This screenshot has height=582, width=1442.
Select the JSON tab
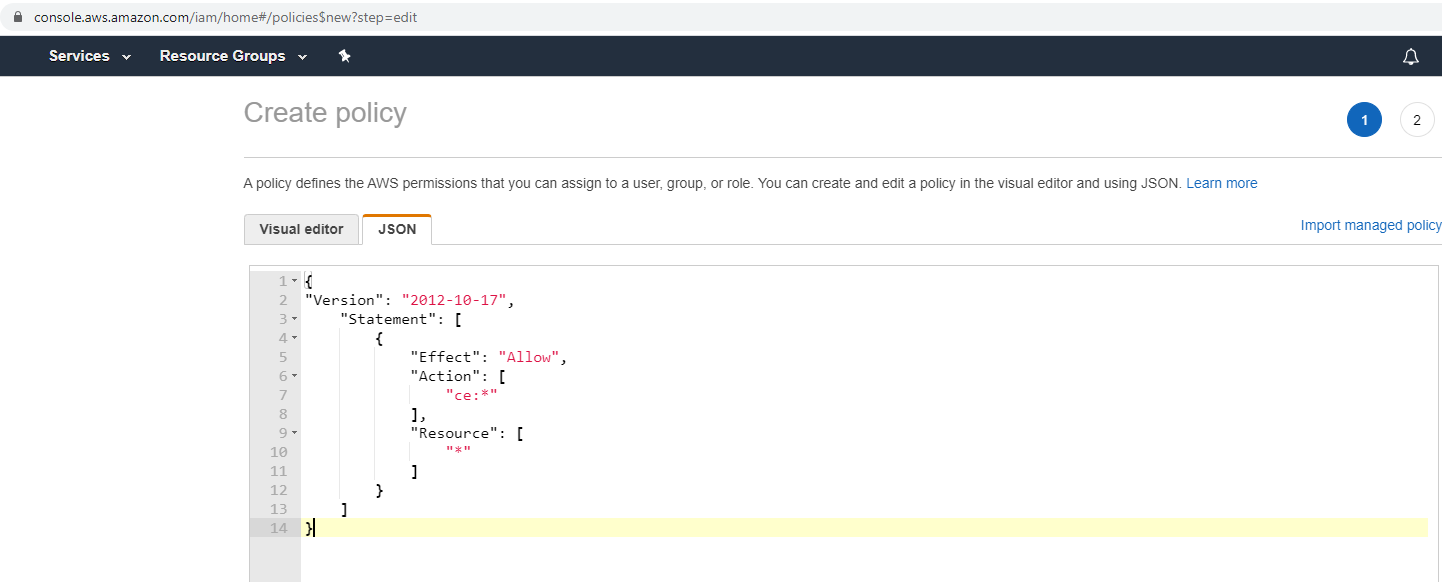(x=397, y=229)
